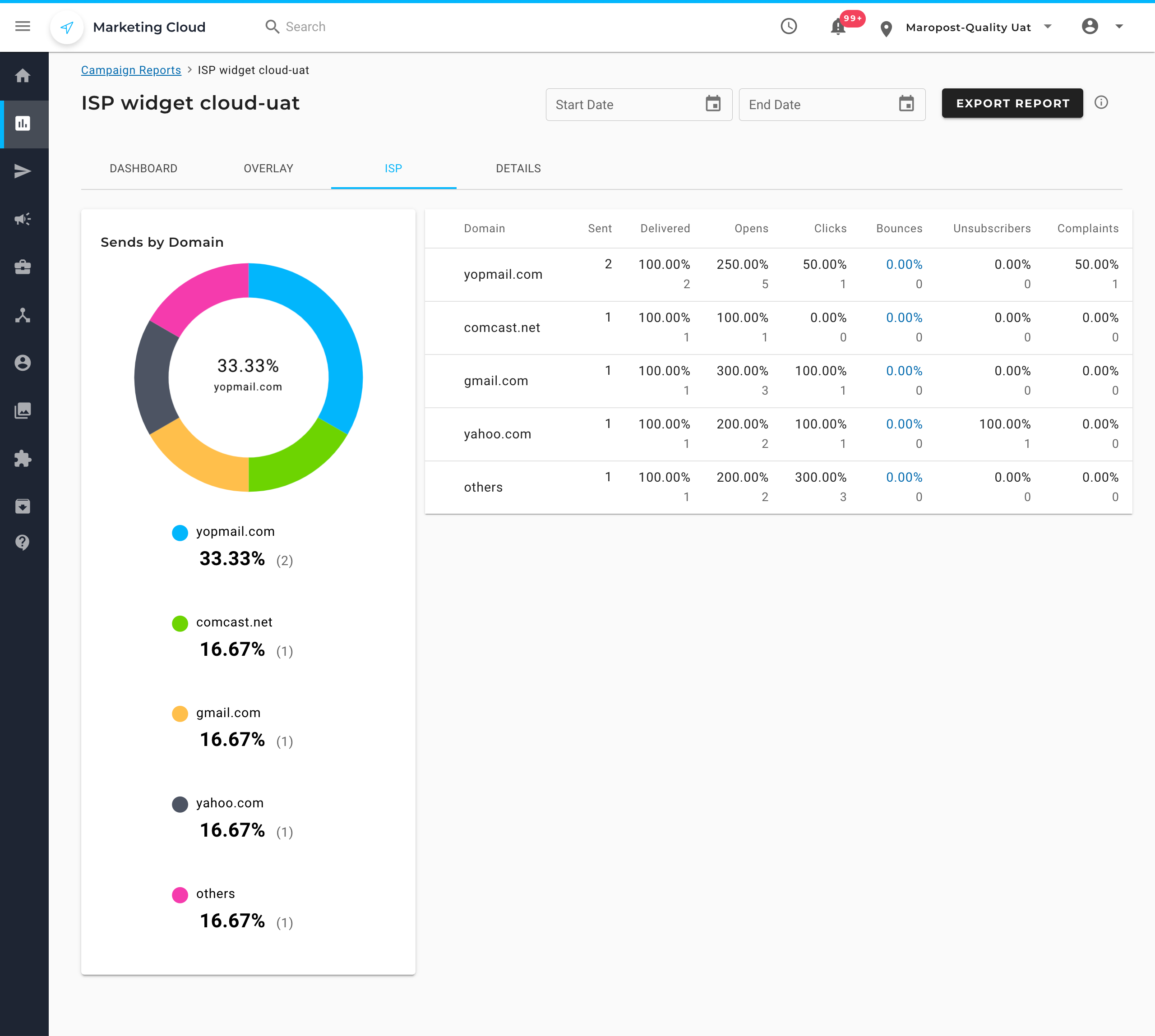The width and height of the screenshot is (1155, 1036).
Task: Open the puzzle-piece integrations sidebar icon
Action: [x=23, y=459]
